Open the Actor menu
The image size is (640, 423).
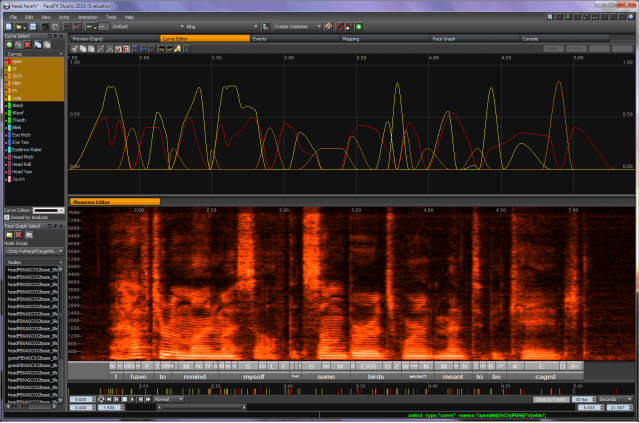coord(64,18)
